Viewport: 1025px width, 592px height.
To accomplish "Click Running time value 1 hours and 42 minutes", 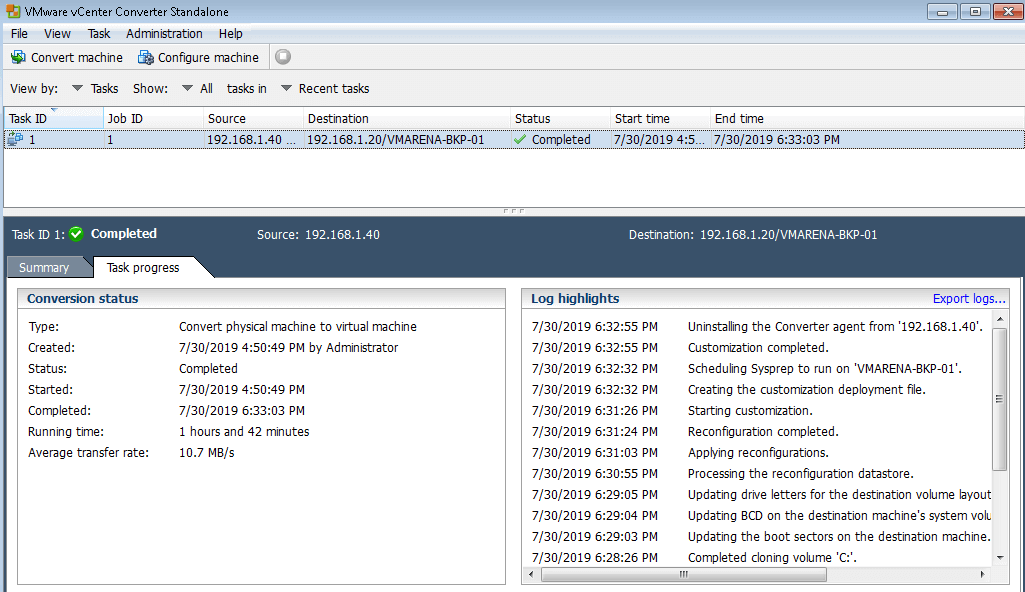I will tap(244, 431).
